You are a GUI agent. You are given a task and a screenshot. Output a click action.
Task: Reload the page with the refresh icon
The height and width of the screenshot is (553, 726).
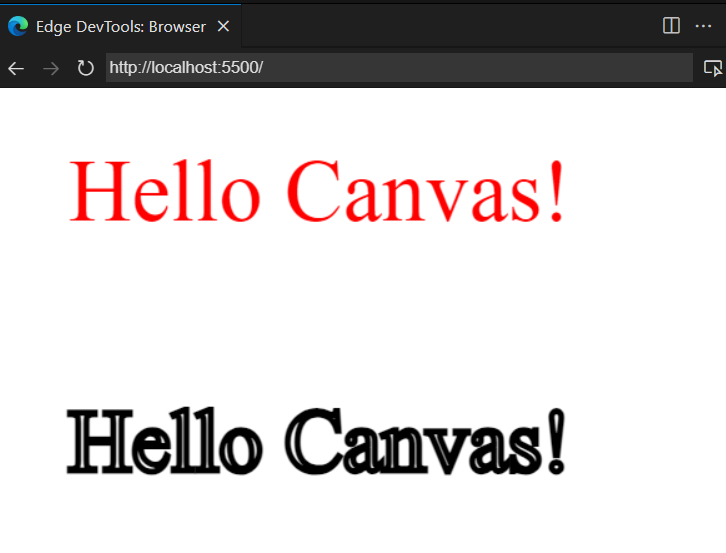click(86, 68)
